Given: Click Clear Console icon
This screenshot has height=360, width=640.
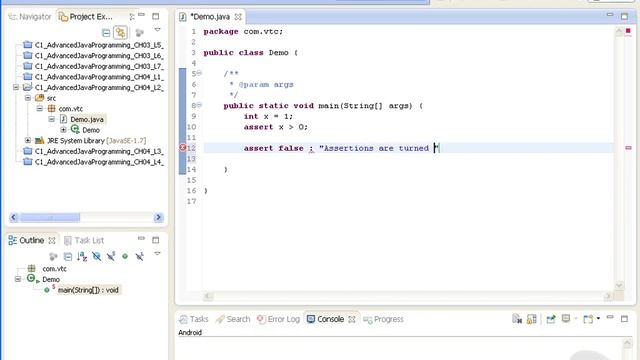Looking at the screenshot, I should [x=517, y=319].
